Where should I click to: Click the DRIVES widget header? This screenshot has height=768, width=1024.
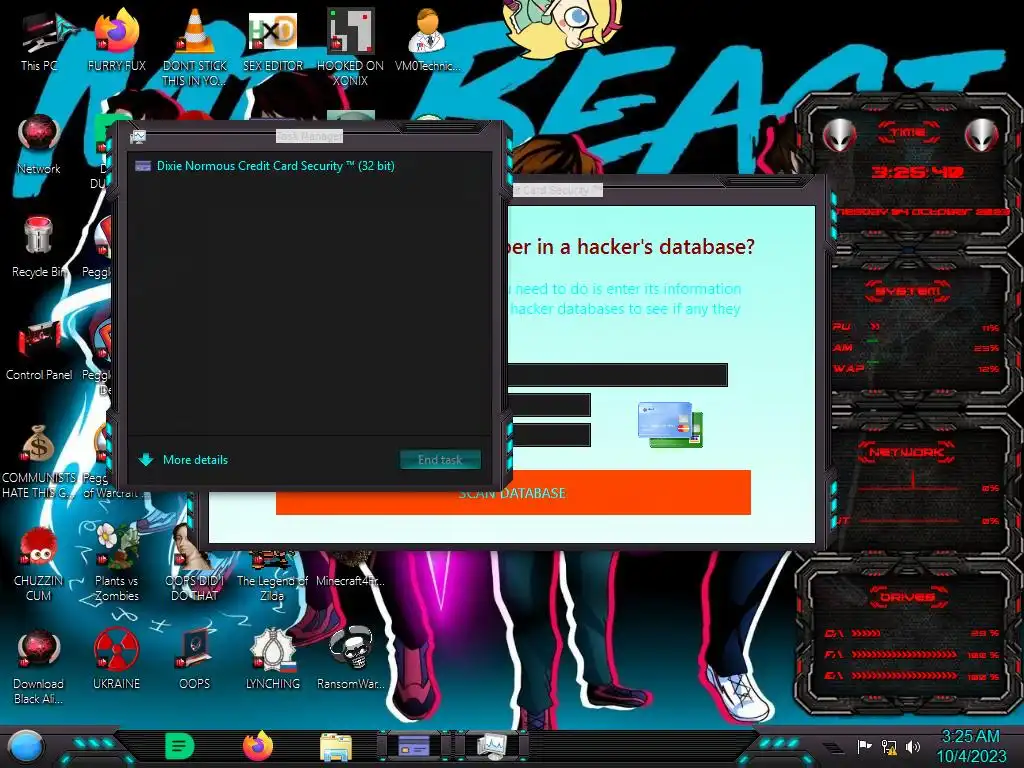click(x=907, y=597)
